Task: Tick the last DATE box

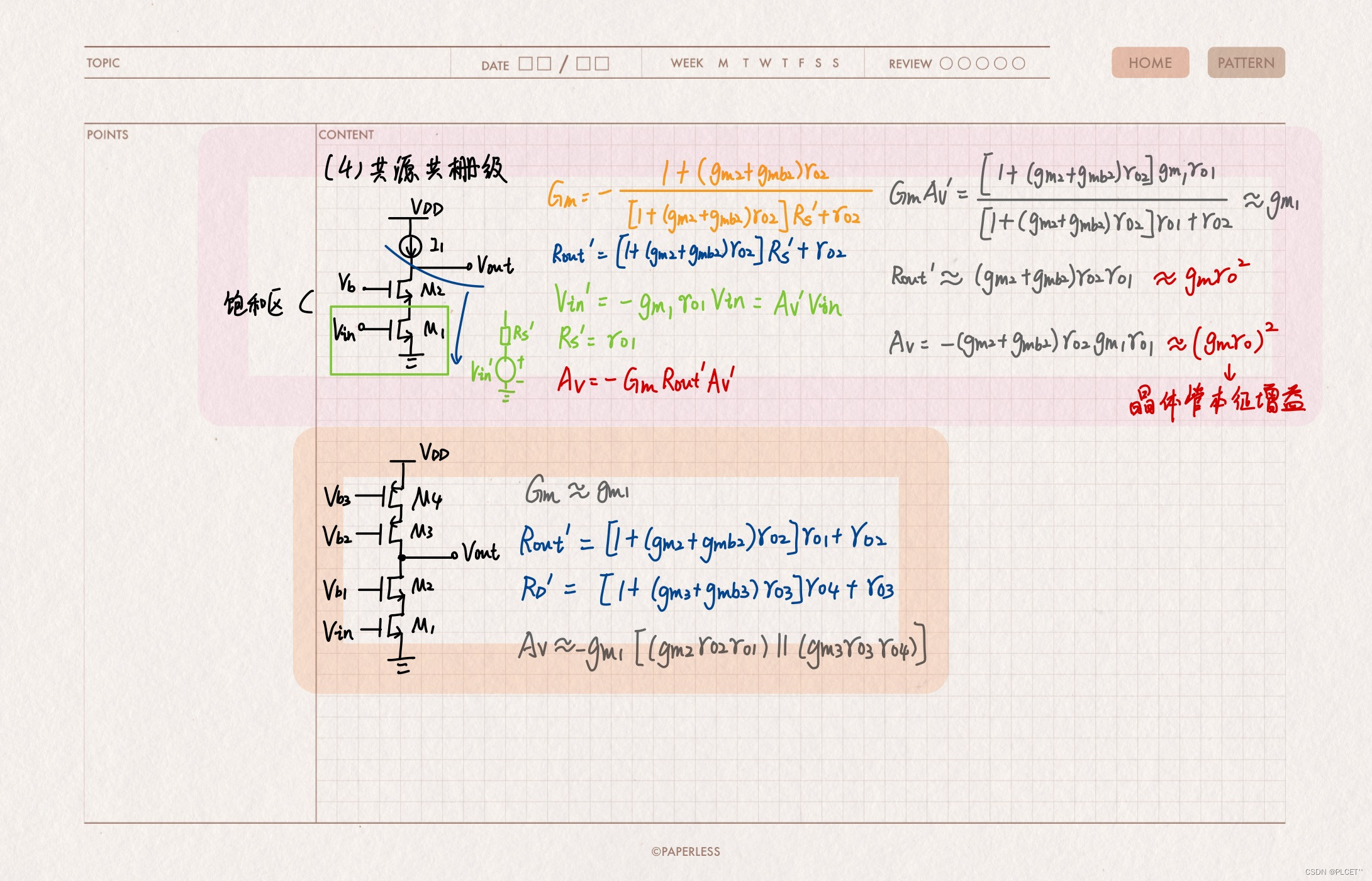Action: pos(602,64)
